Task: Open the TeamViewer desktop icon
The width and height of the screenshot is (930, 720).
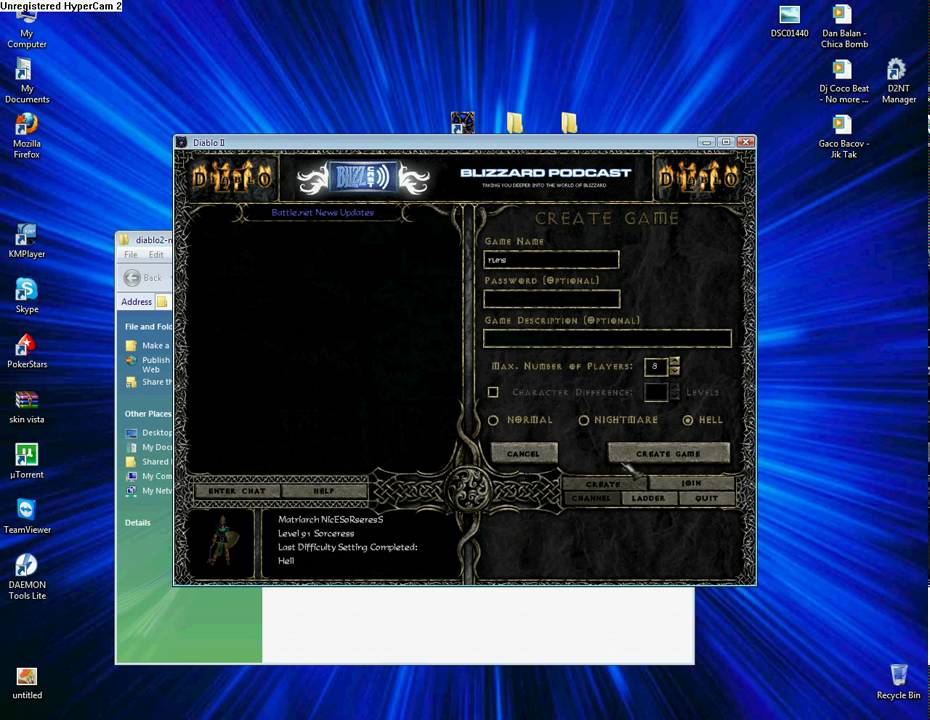Action: coord(26,517)
